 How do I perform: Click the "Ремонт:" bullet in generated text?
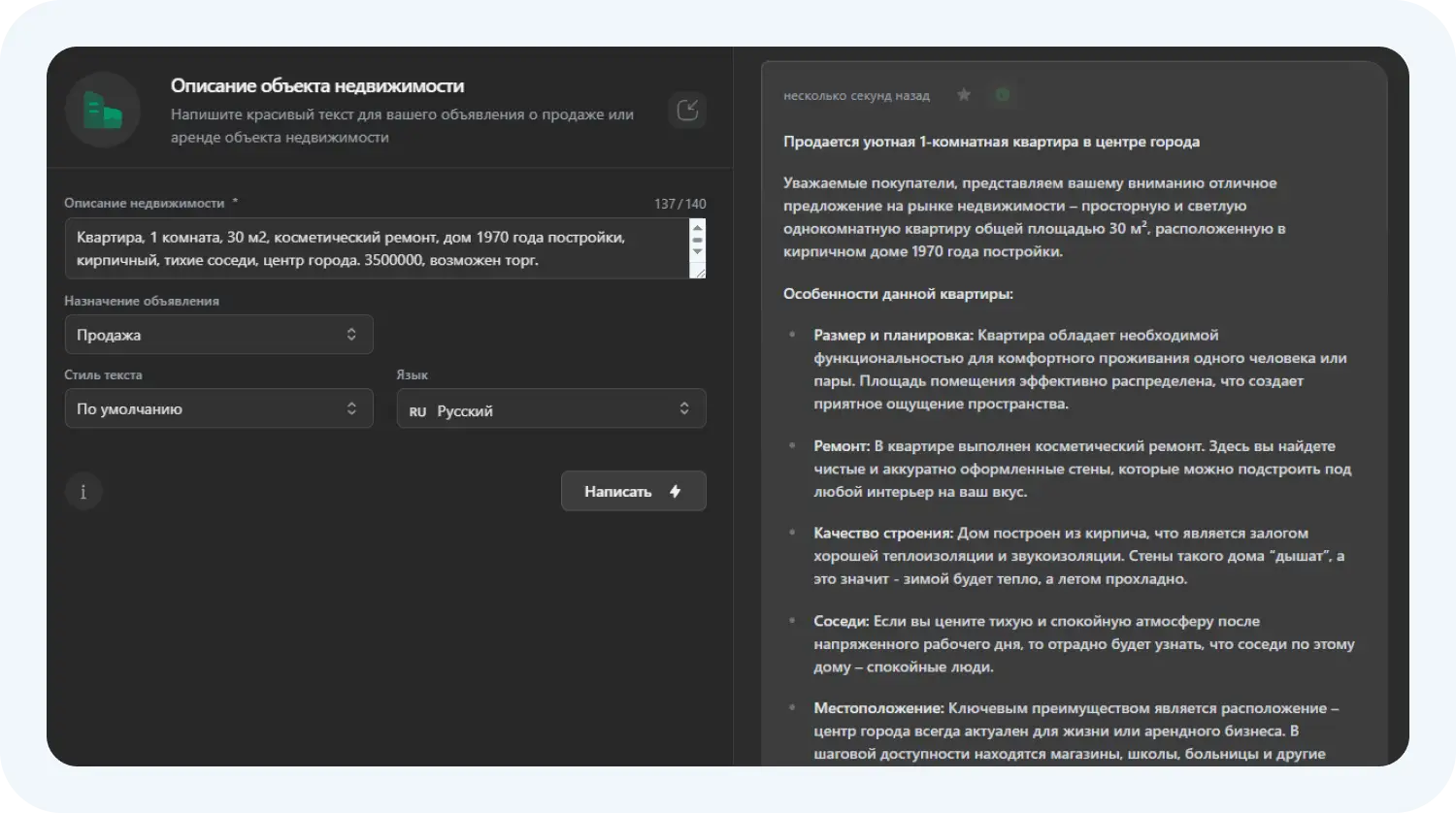[x=843, y=446]
